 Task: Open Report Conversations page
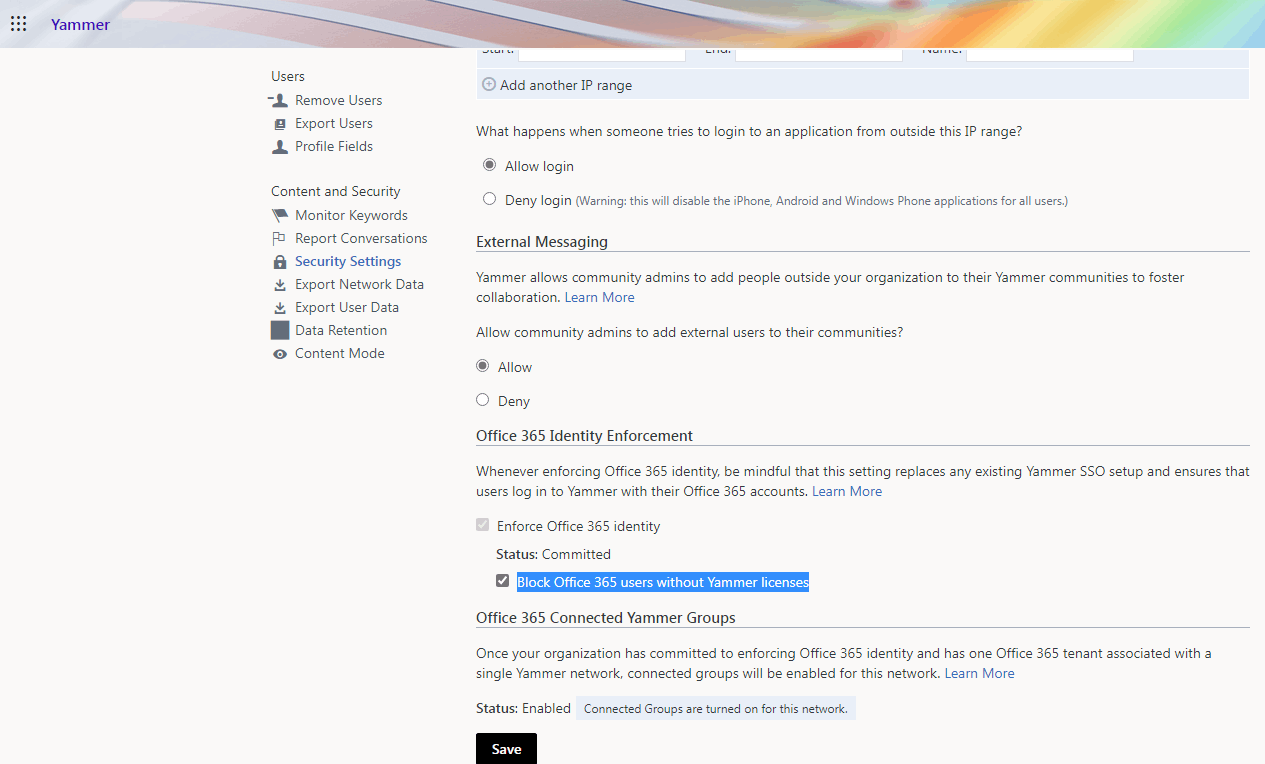(361, 238)
